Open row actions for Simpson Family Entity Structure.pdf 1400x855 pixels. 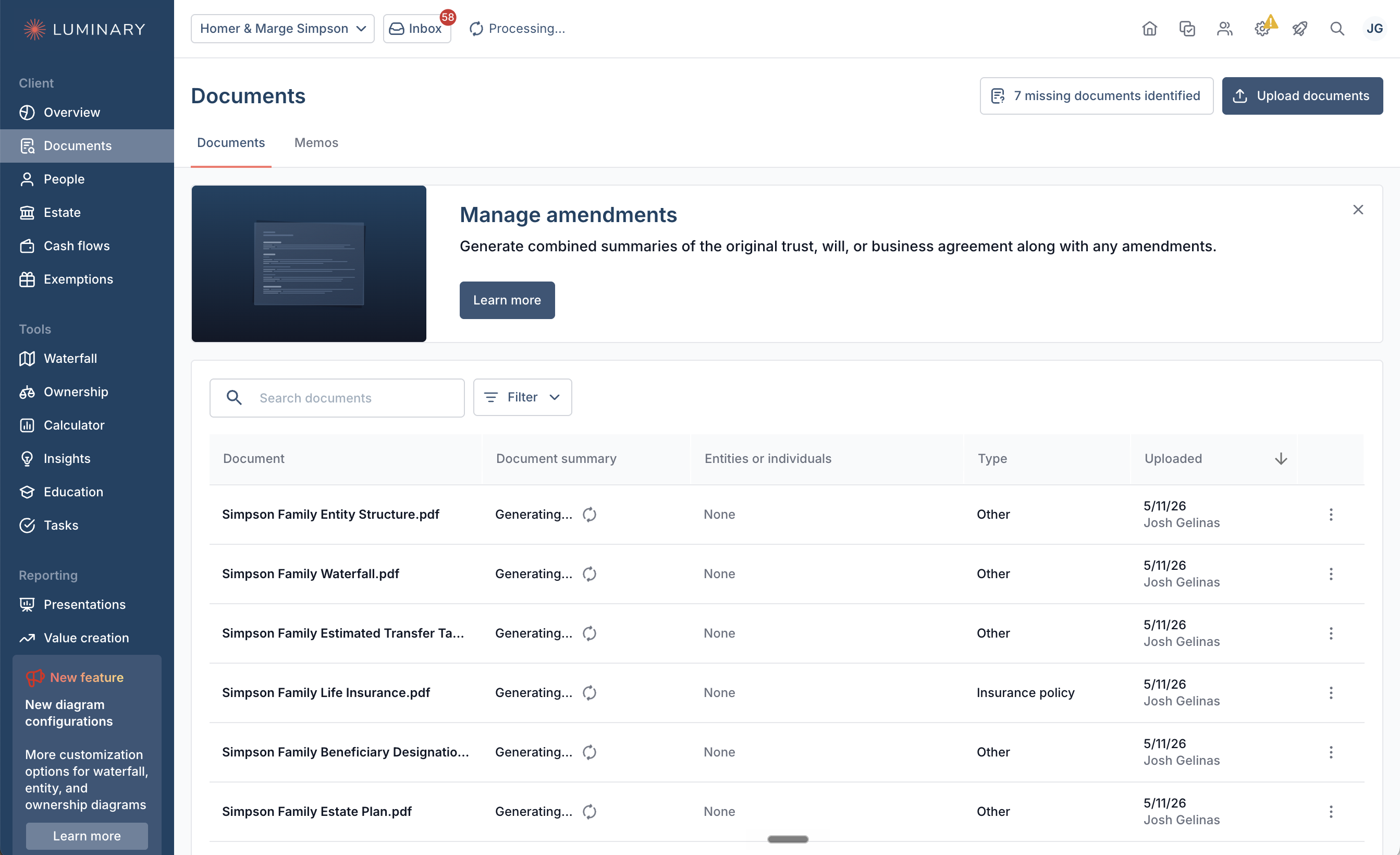[x=1331, y=515]
